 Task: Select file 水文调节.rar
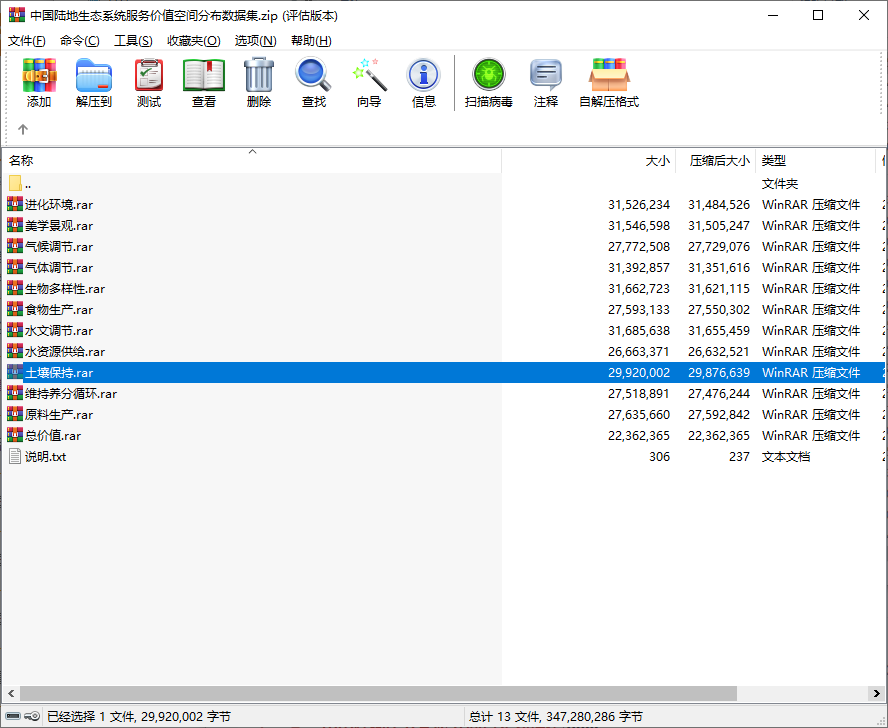pyautogui.click(x=59, y=330)
